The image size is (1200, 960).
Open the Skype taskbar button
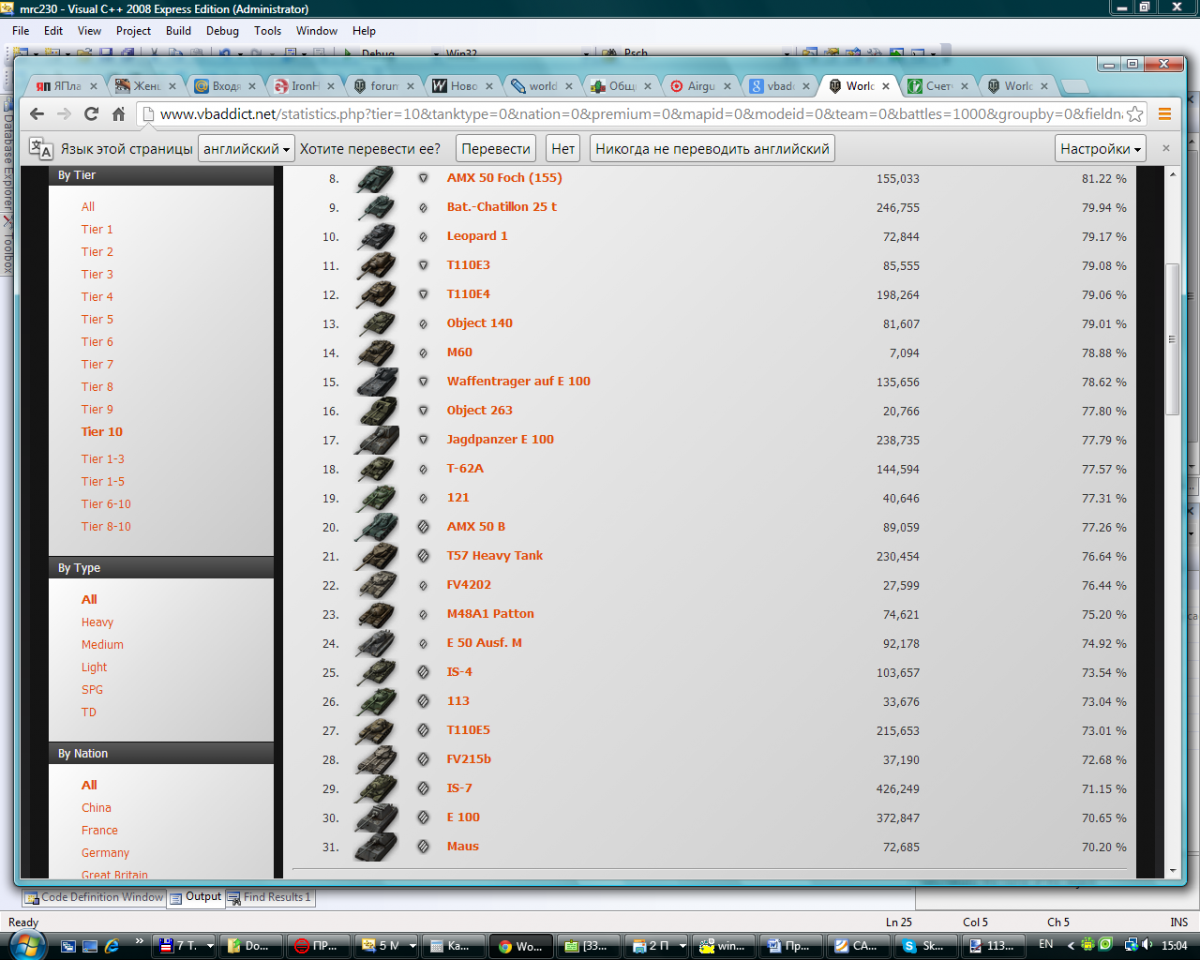click(x=924, y=945)
